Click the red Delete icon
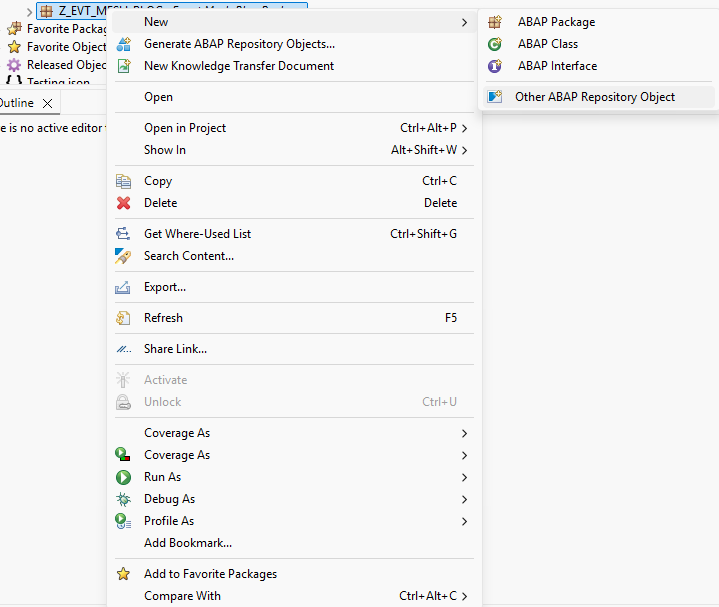719x607 pixels. click(x=124, y=203)
